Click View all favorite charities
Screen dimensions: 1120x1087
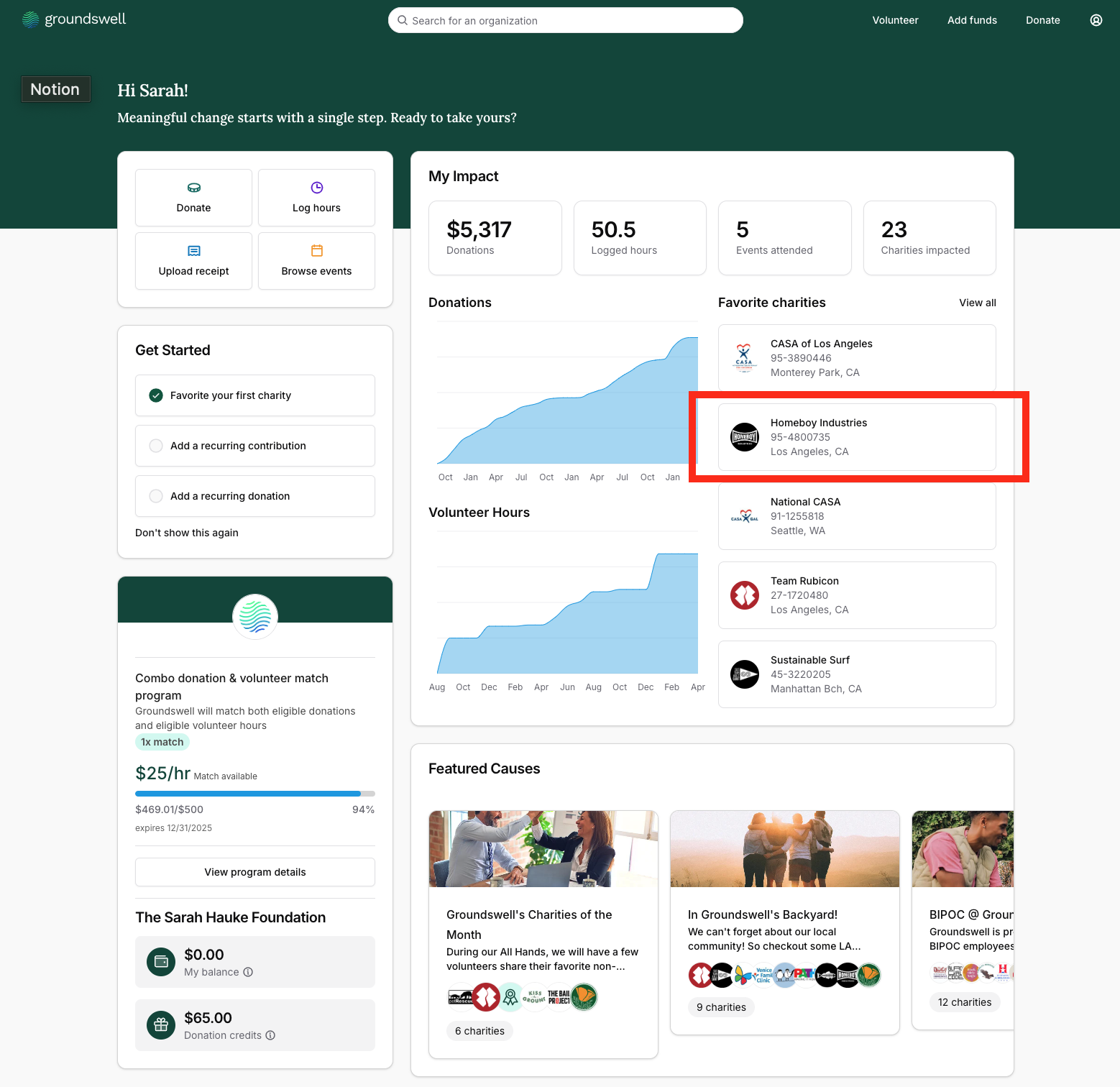coord(977,303)
